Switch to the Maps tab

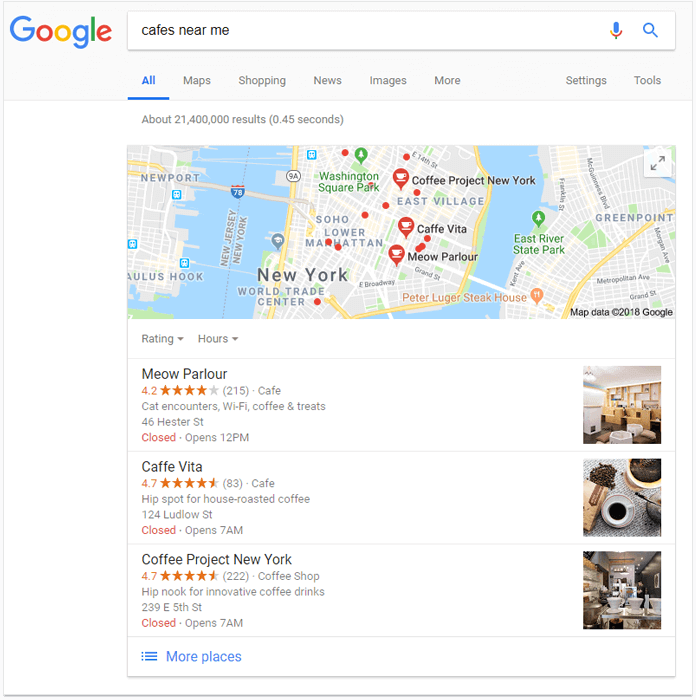click(x=196, y=80)
